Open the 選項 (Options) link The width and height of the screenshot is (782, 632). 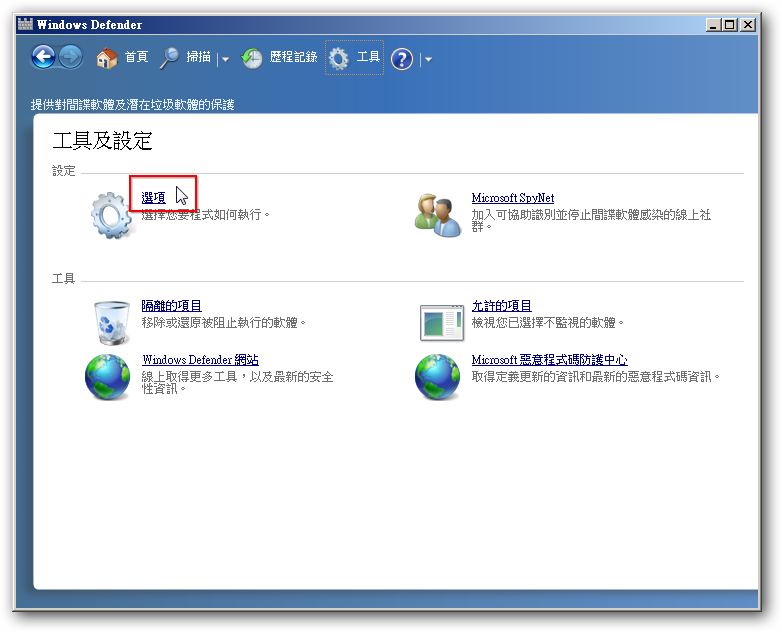pos(153,198)
